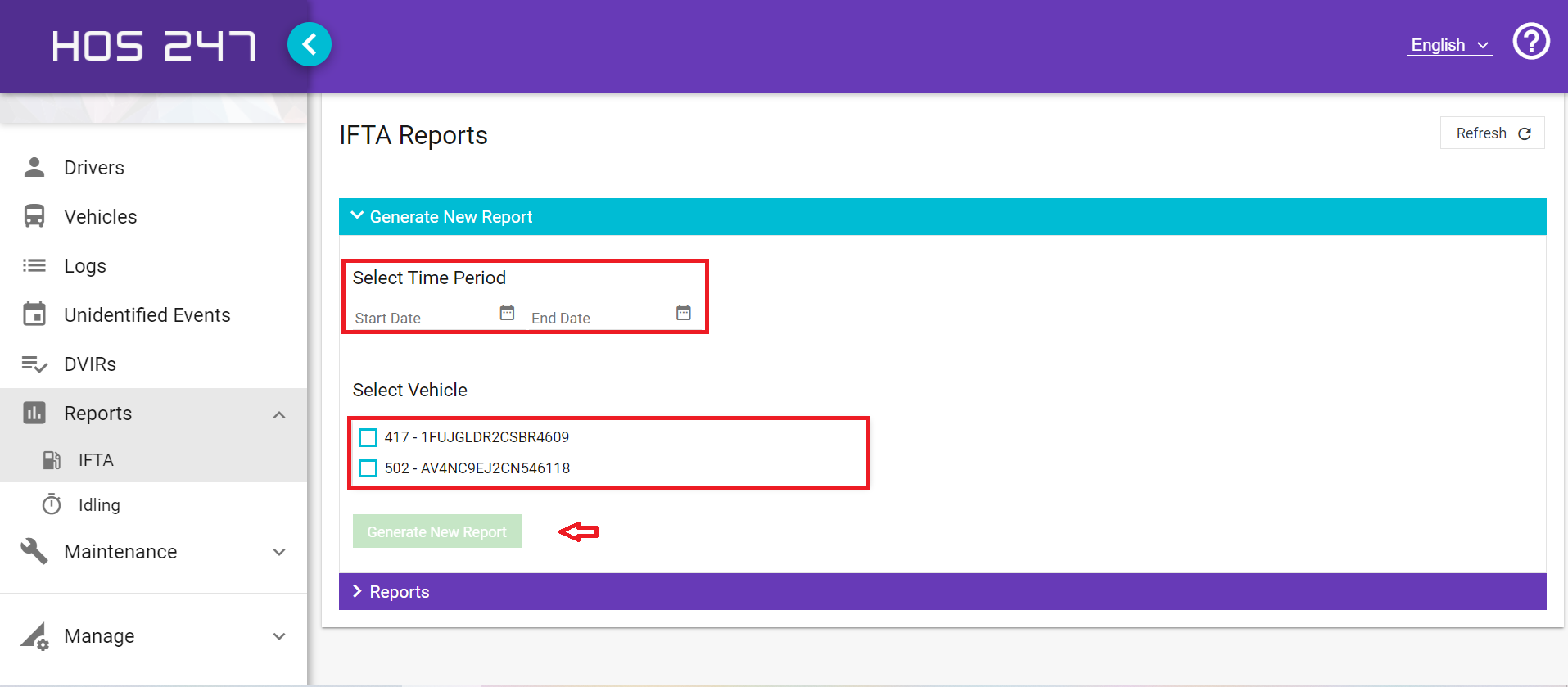1568x687 pixels.
Task: Click the Start Date input field
Action: pyautogui.click(x=424, y=318)
